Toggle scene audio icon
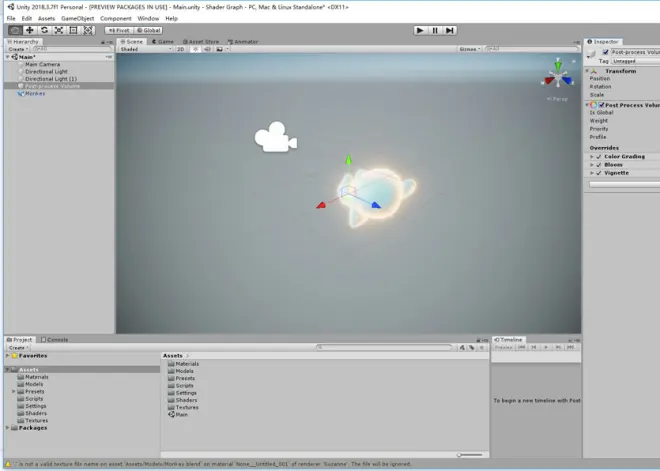Image resolution: width=660 pixels, height=471 pixels. point(207,49)
